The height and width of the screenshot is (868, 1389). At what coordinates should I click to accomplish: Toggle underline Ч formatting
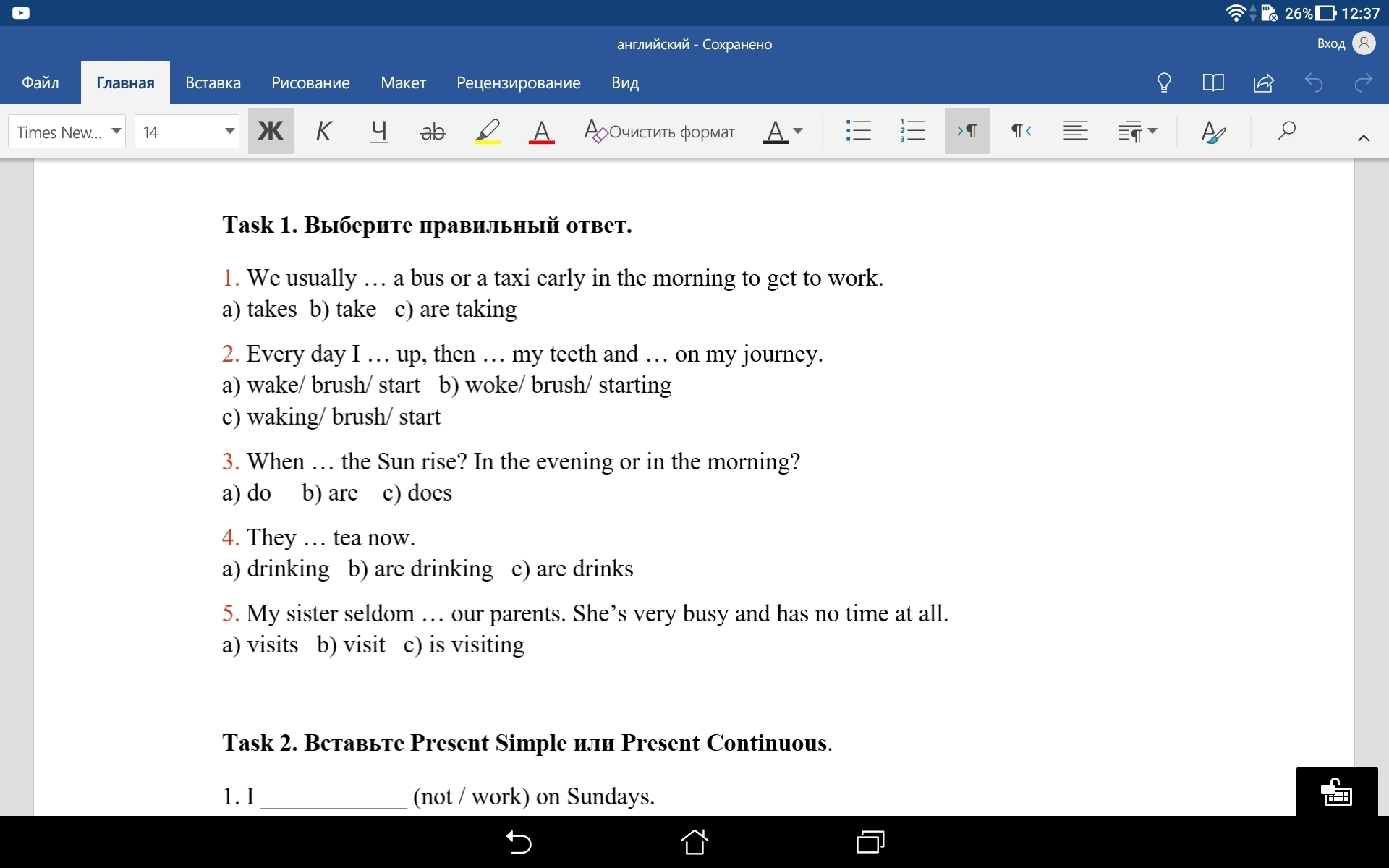click(378, 131)
